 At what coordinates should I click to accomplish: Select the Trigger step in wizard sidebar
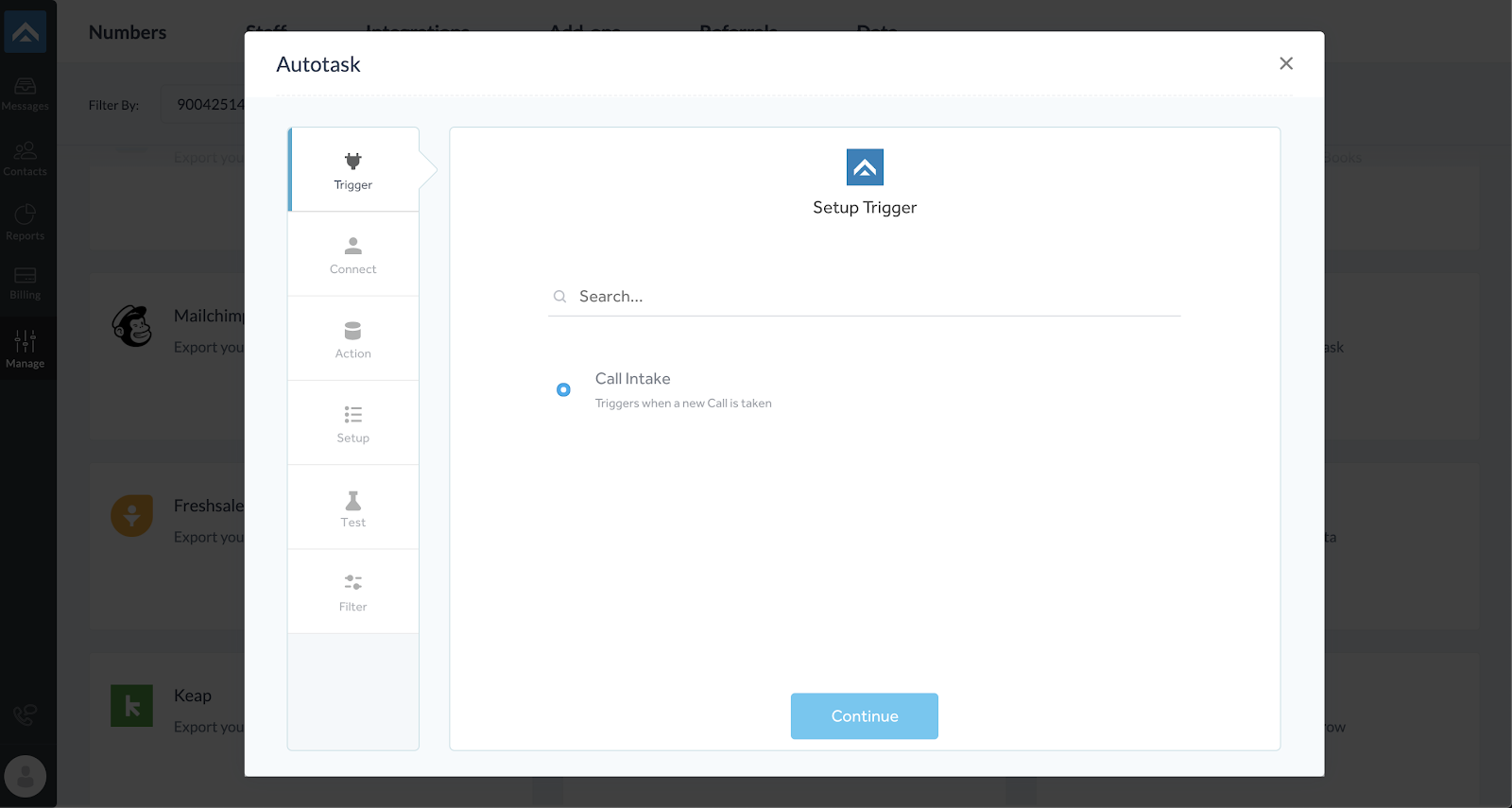click(x=353, y=170)
